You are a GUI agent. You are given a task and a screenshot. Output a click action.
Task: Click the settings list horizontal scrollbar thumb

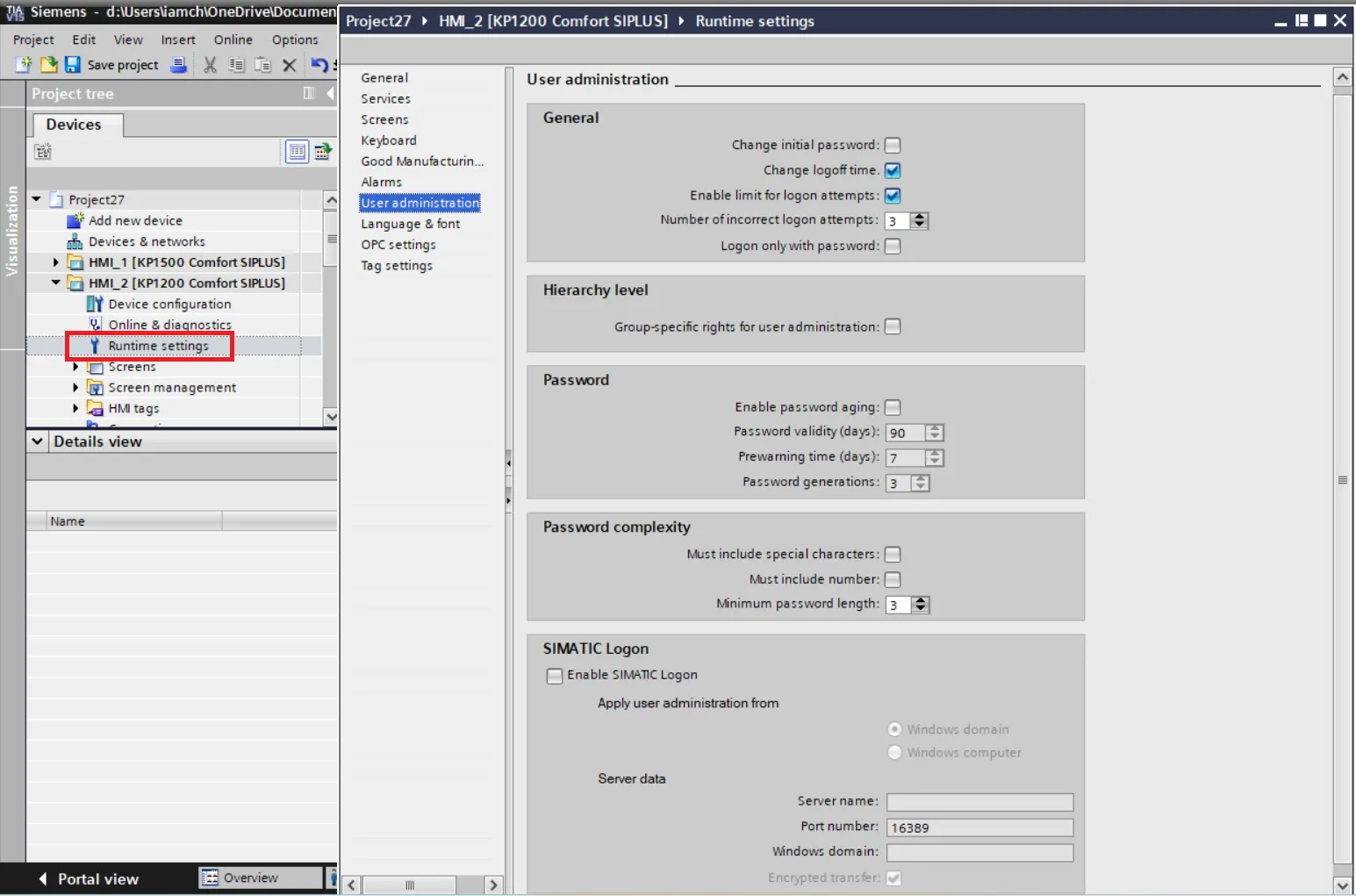(409, 885)
